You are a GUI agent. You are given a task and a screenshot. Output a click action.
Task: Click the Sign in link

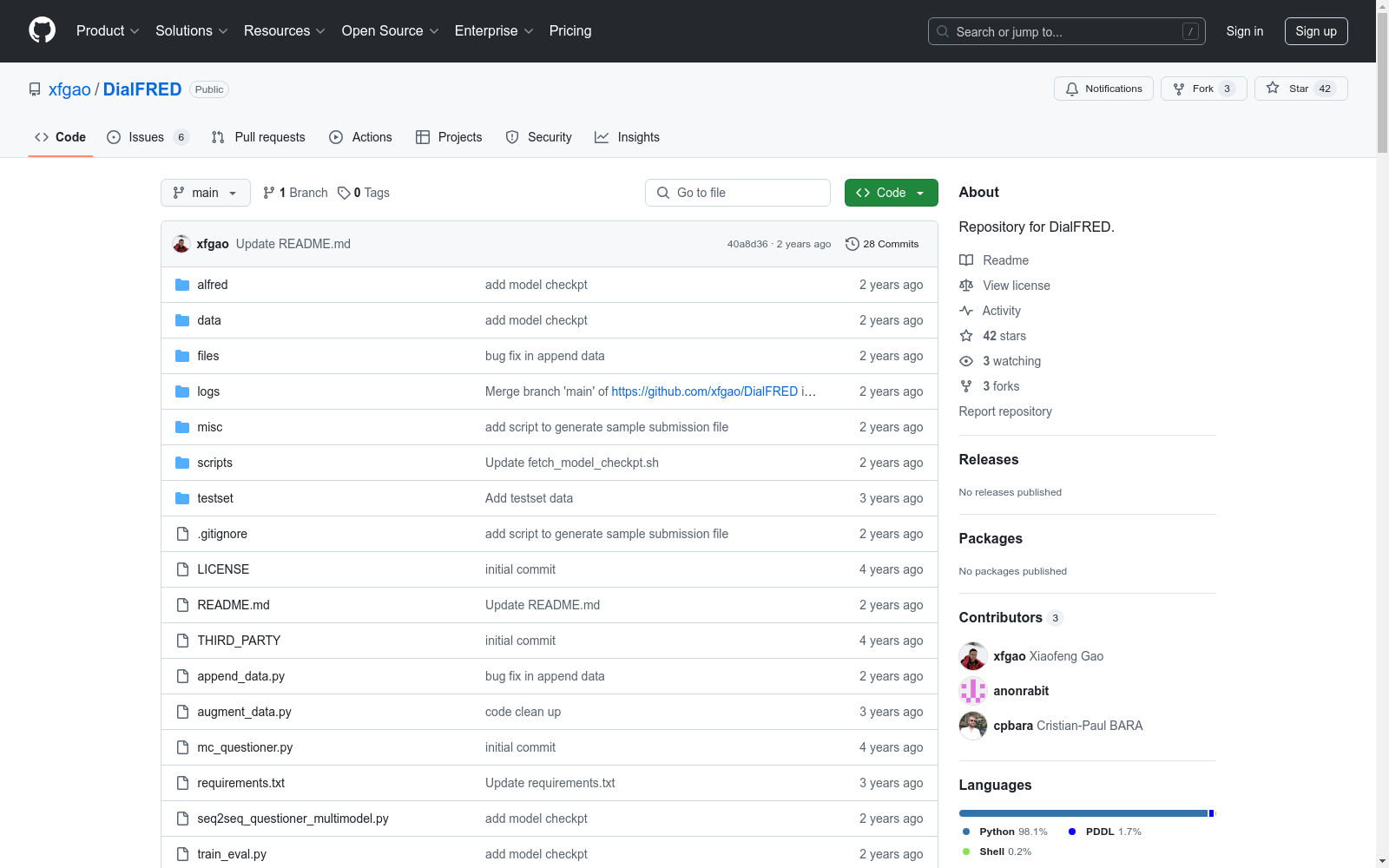pyautogui.click(x=1245, y=31)
